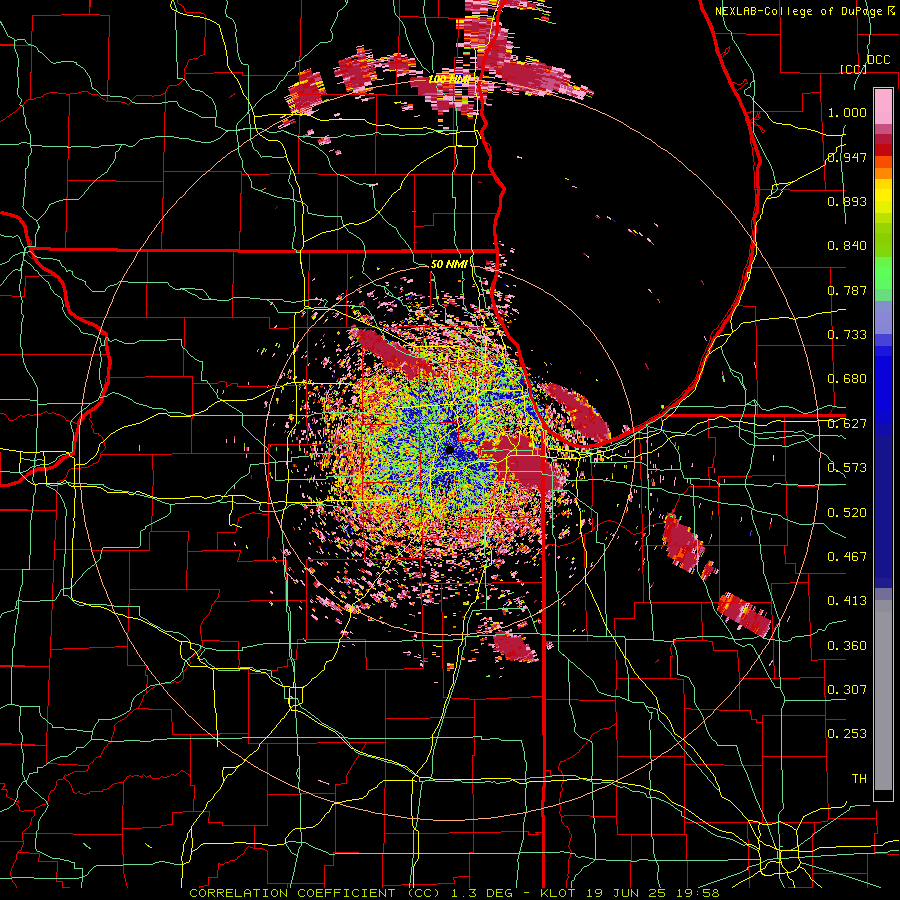Select the 0.253 scale value

coord(847,734)
